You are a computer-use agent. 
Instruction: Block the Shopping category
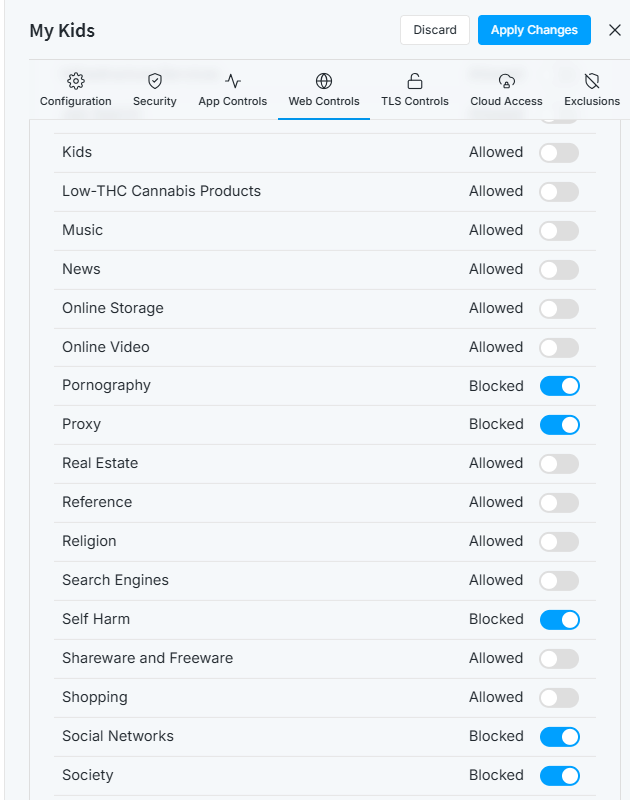[x=559, y=697]
